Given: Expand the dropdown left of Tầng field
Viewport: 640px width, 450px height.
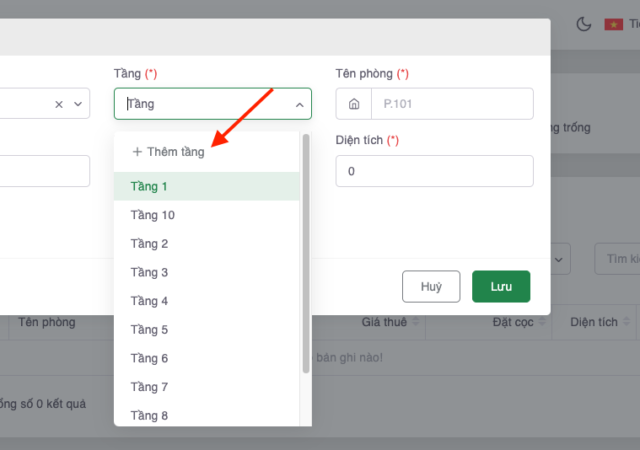Looking at the screenshot, I should tap(77, 104).
